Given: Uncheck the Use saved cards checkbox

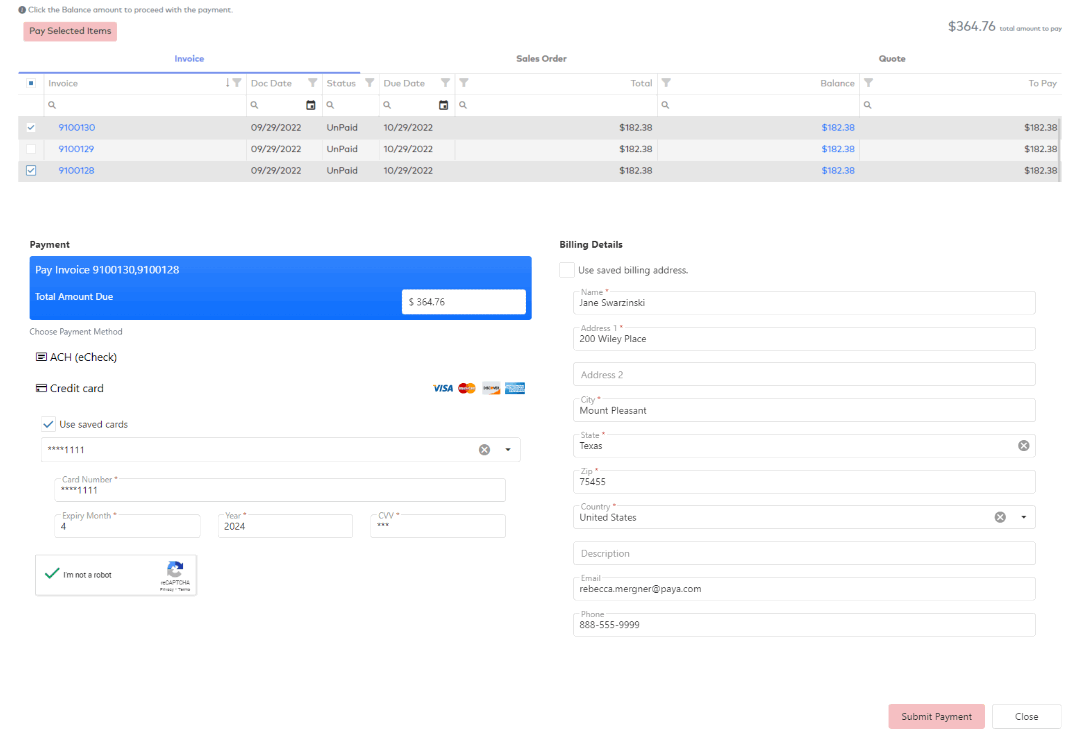Looking at the screenshot, I should (x=47, y=424).
